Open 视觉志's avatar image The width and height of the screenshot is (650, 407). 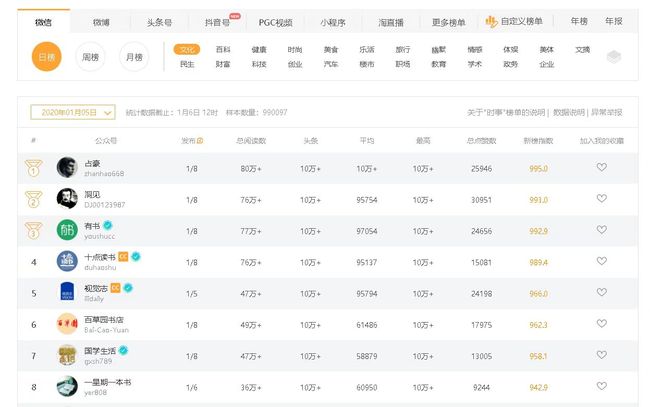67,292
